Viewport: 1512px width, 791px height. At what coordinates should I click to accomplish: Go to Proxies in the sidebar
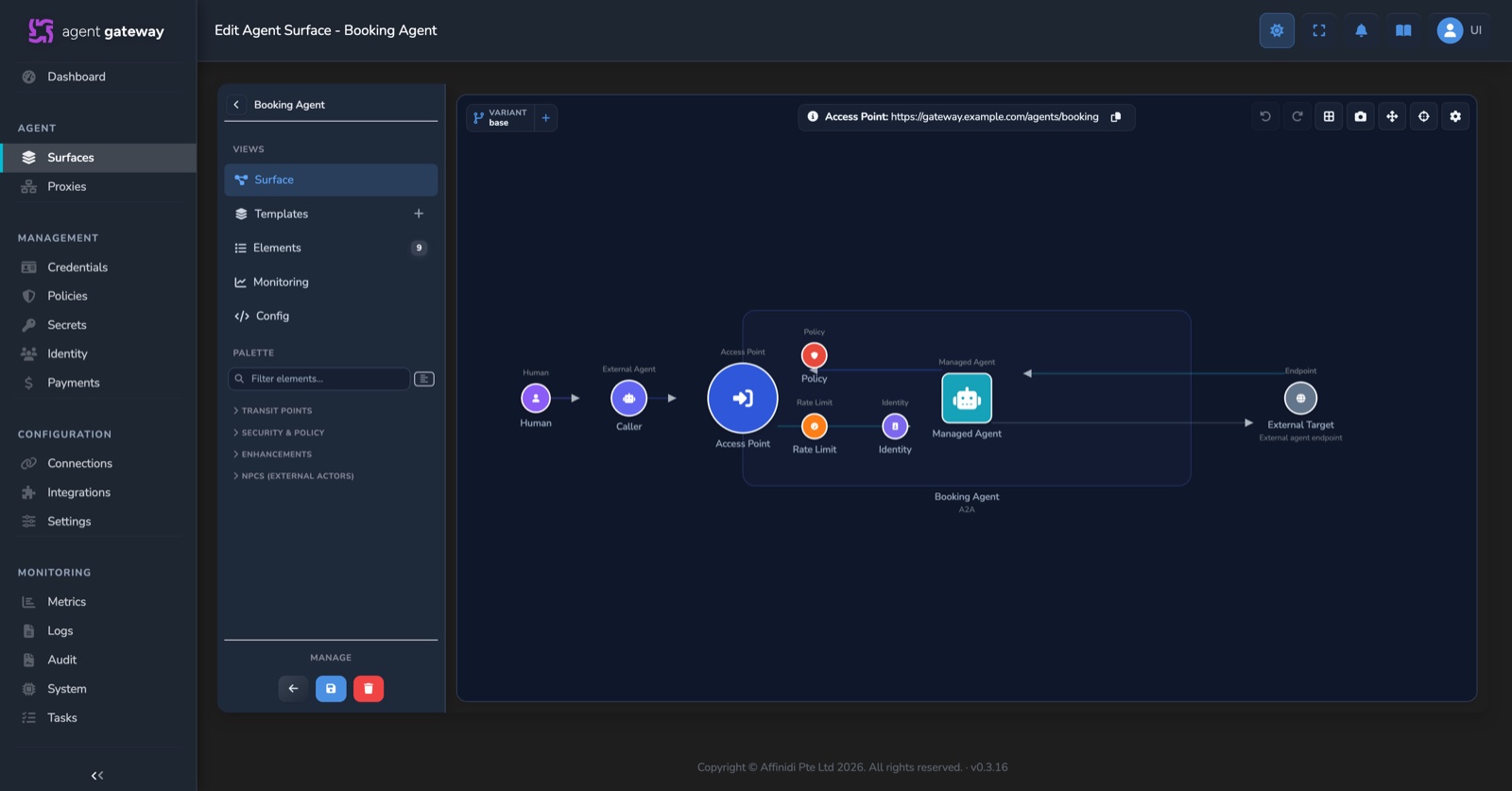click(x=66, y=187)
